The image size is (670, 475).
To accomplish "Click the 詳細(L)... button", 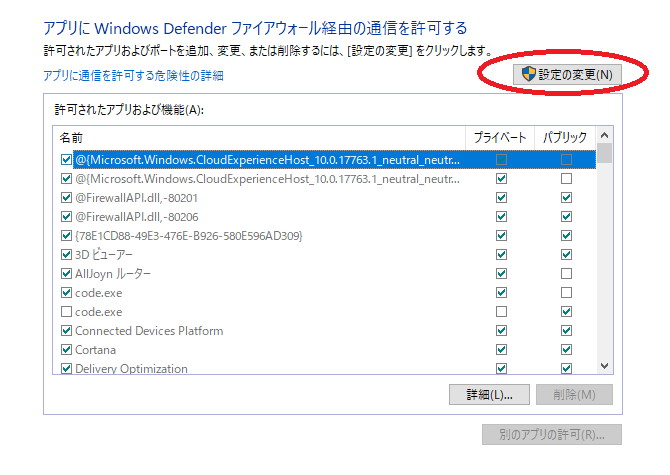I will click(x=489, y=394).
